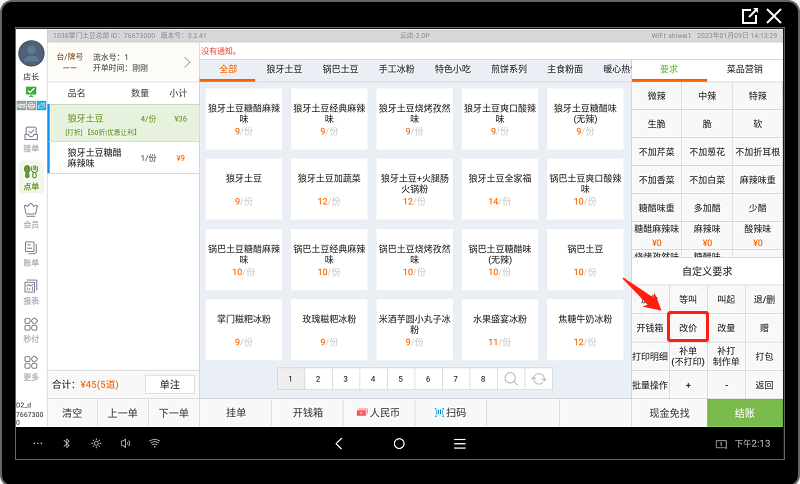
Task: Switch to the 手工冰粉 category tab
Action: 396,69
